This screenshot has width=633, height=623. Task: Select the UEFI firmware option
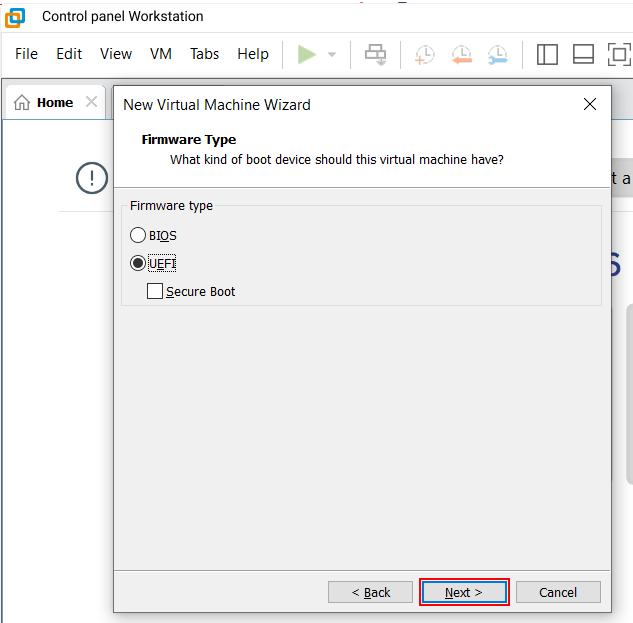tap(138, 264)
